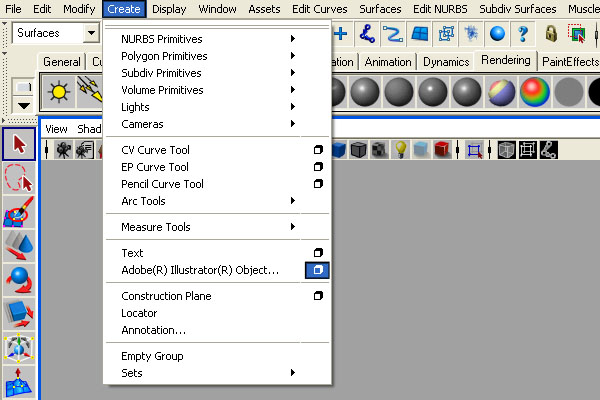600x400 pixels.
Task: Activate the Rotate tool
Action: pos(19,282)
